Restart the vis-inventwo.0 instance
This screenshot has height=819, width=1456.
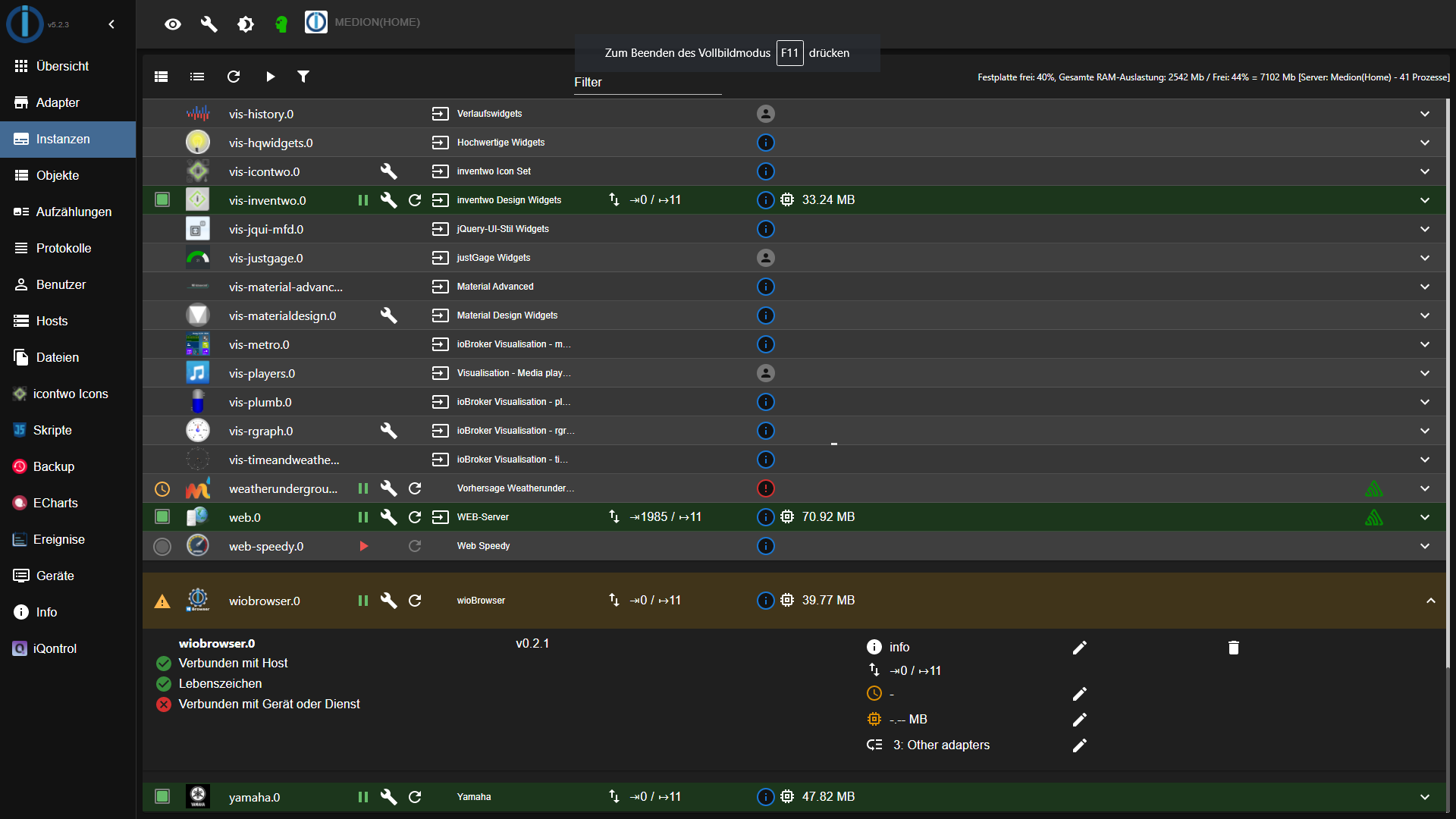[x=415, y=200]
